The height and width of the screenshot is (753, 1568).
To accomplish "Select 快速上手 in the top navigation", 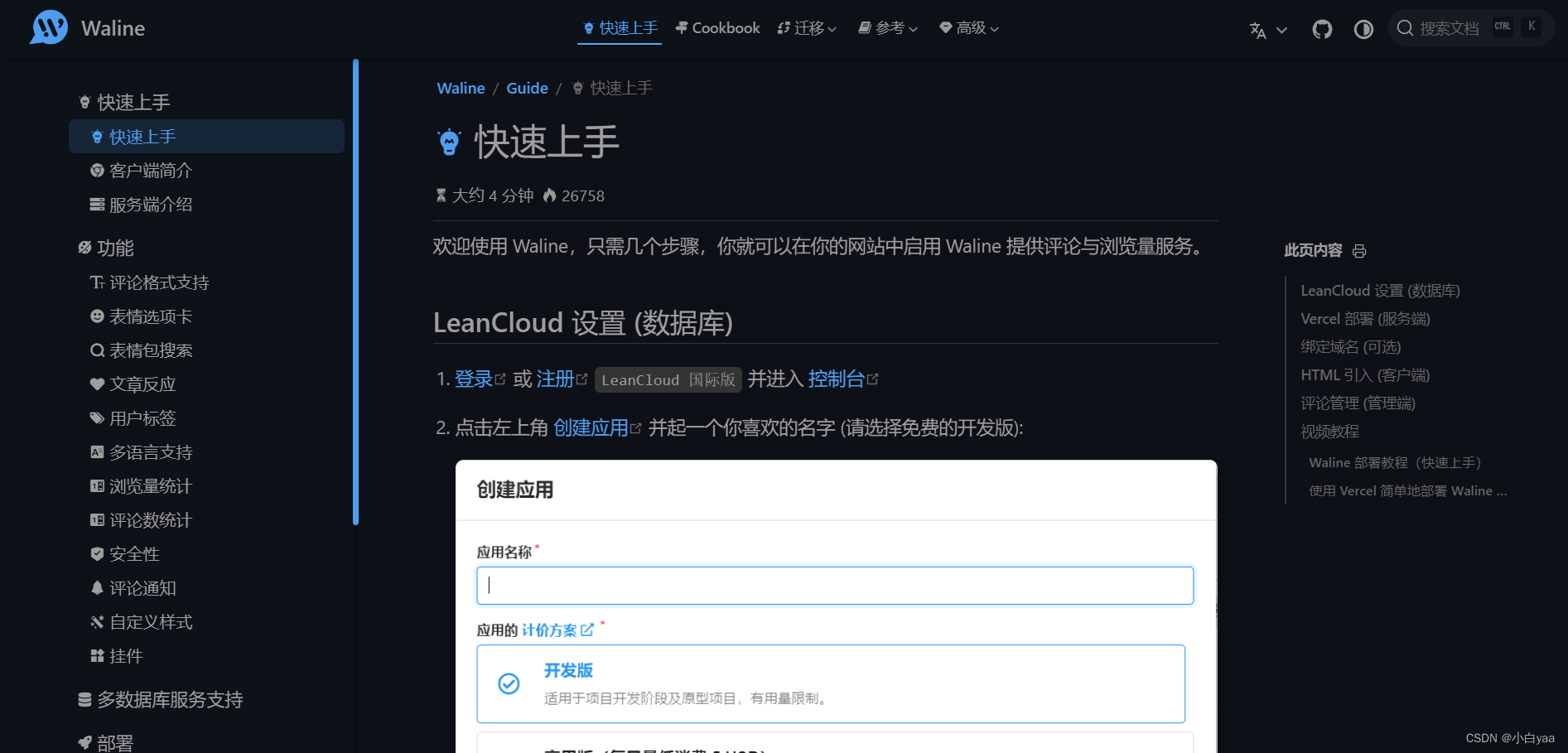I will [619, 27].
